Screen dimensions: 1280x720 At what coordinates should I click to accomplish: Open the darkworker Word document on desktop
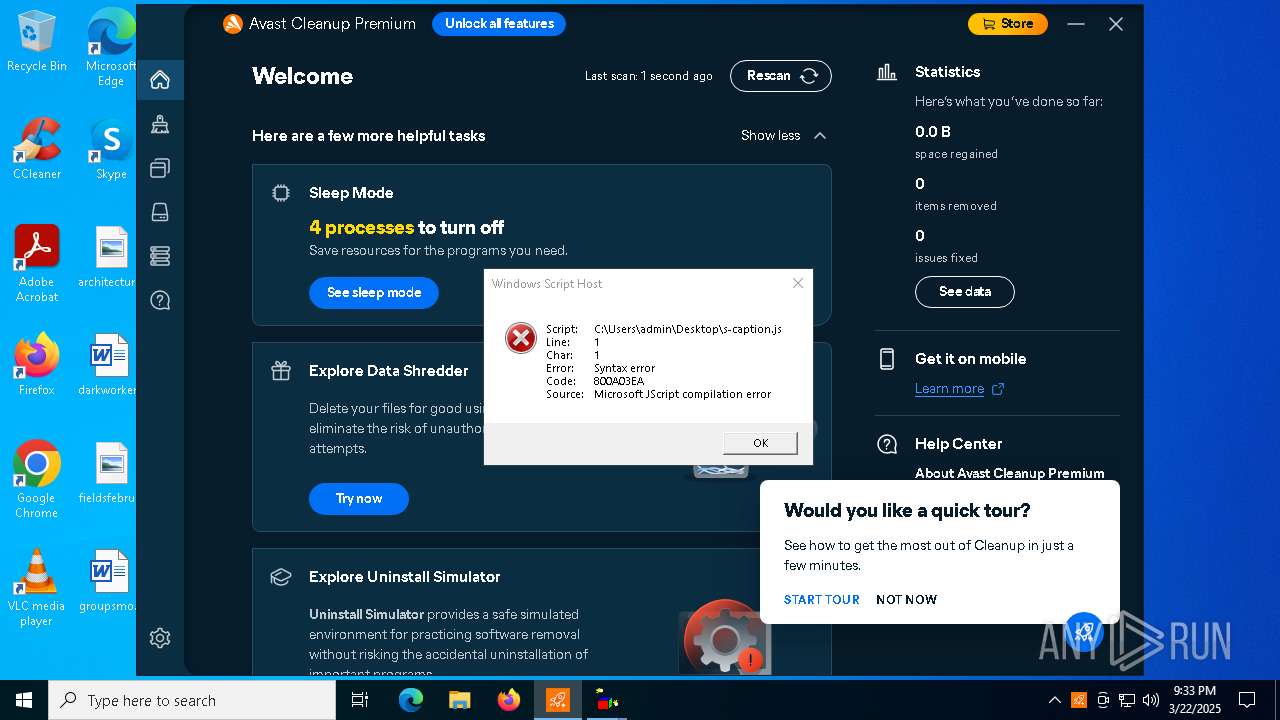[110, 365]
